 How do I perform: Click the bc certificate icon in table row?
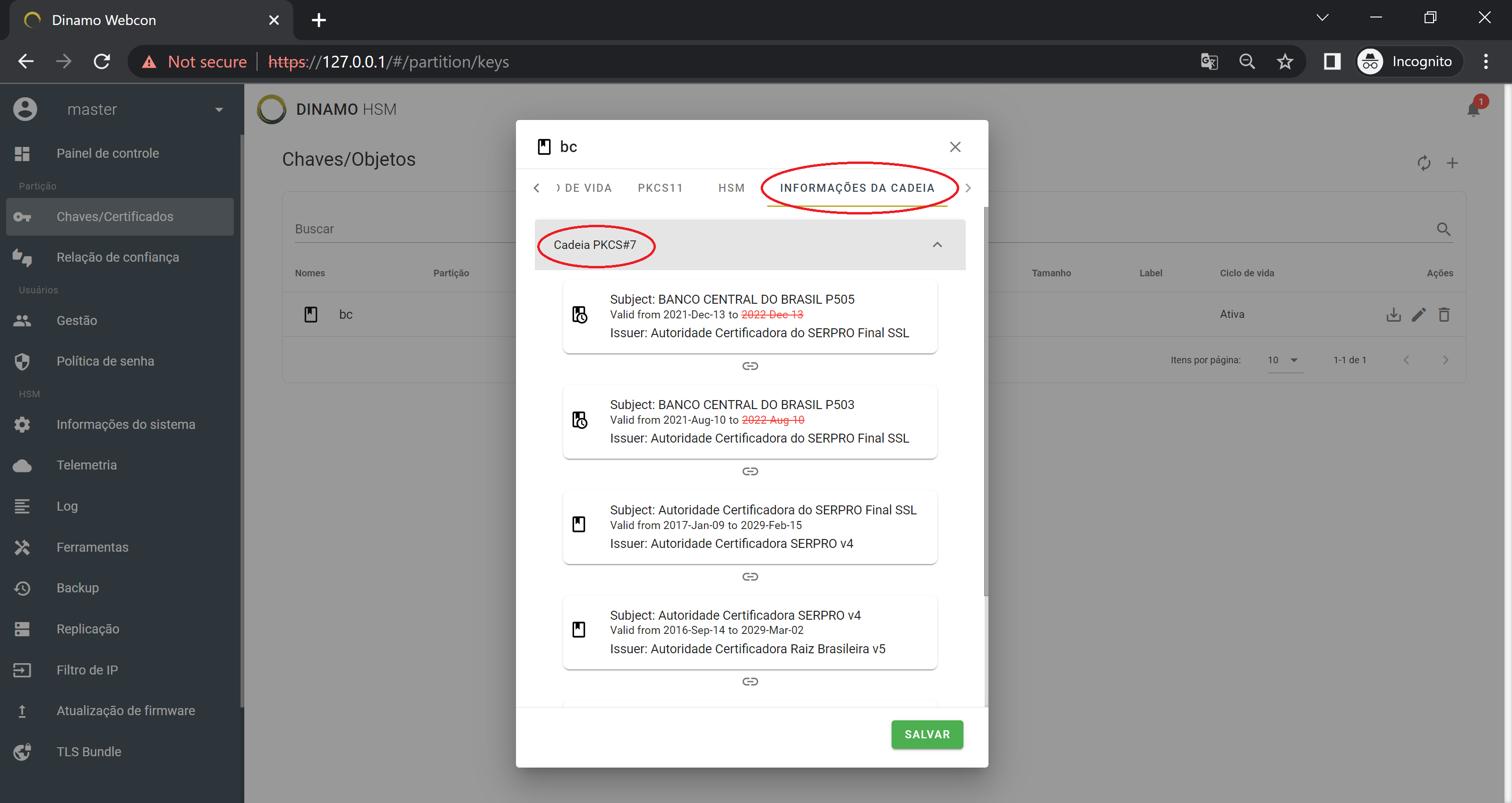310,315
